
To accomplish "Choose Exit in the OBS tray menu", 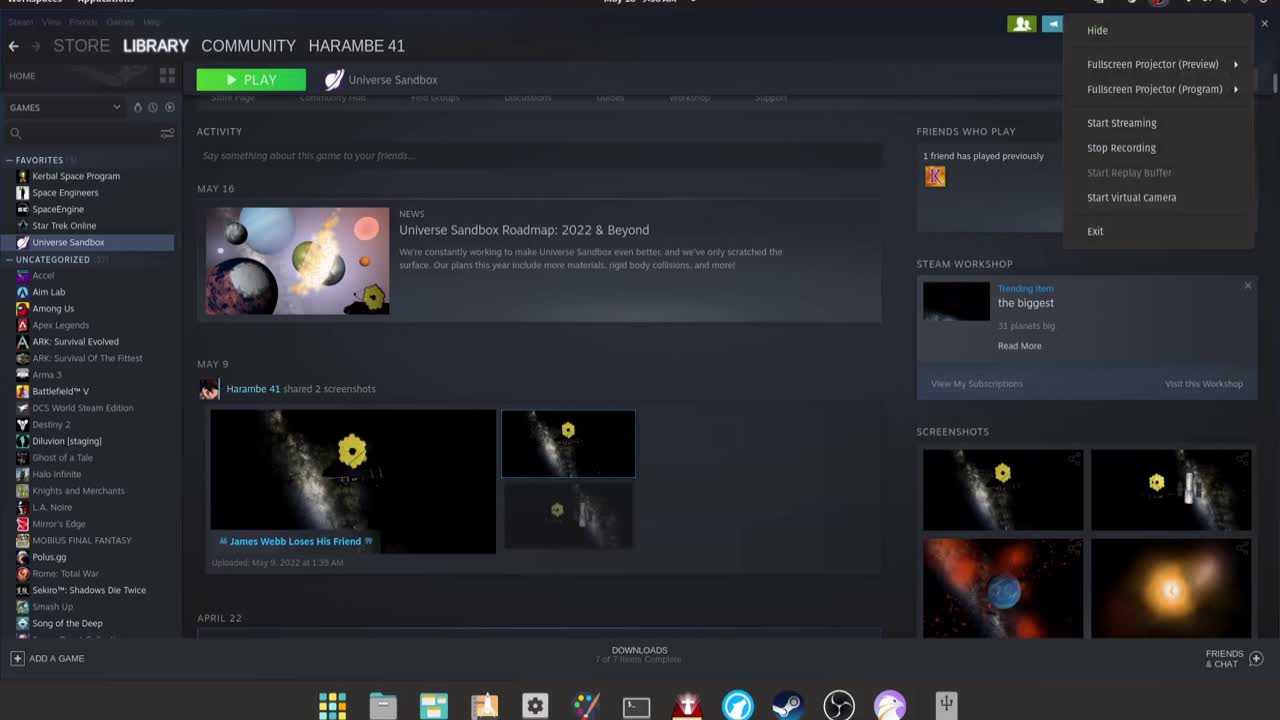I will pos(1158,231).
